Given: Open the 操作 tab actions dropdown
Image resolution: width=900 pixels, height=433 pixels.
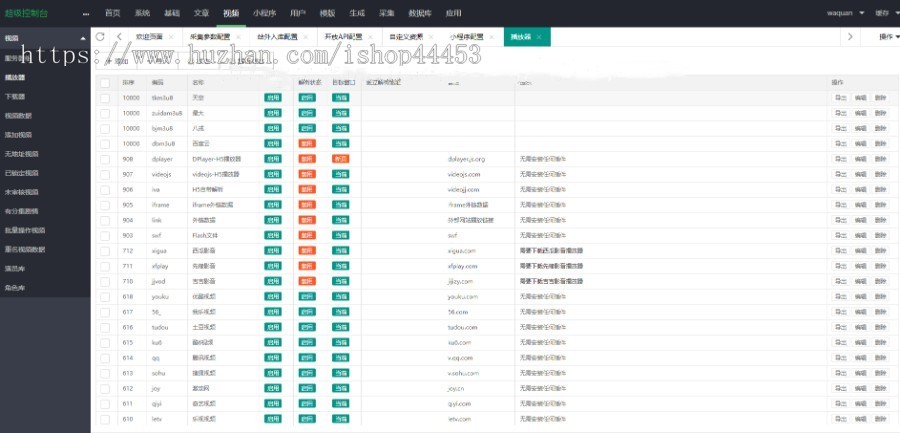Looking at the screenshot, I should tap(889, 37).
